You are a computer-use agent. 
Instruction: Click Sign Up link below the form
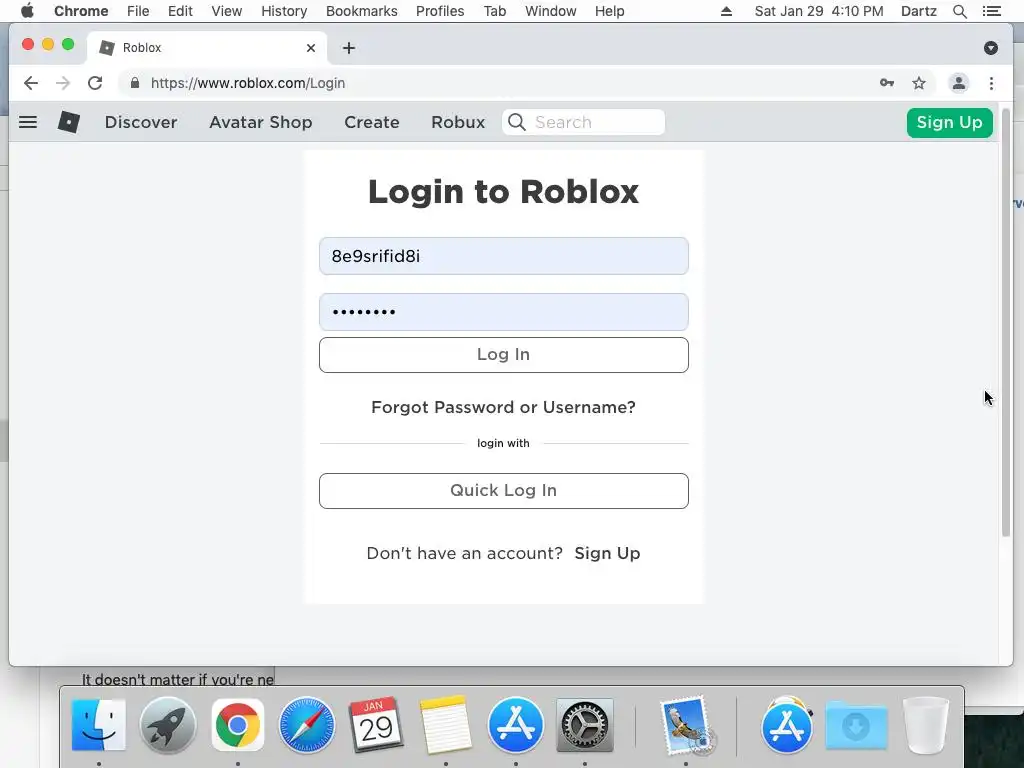(607, 553)
